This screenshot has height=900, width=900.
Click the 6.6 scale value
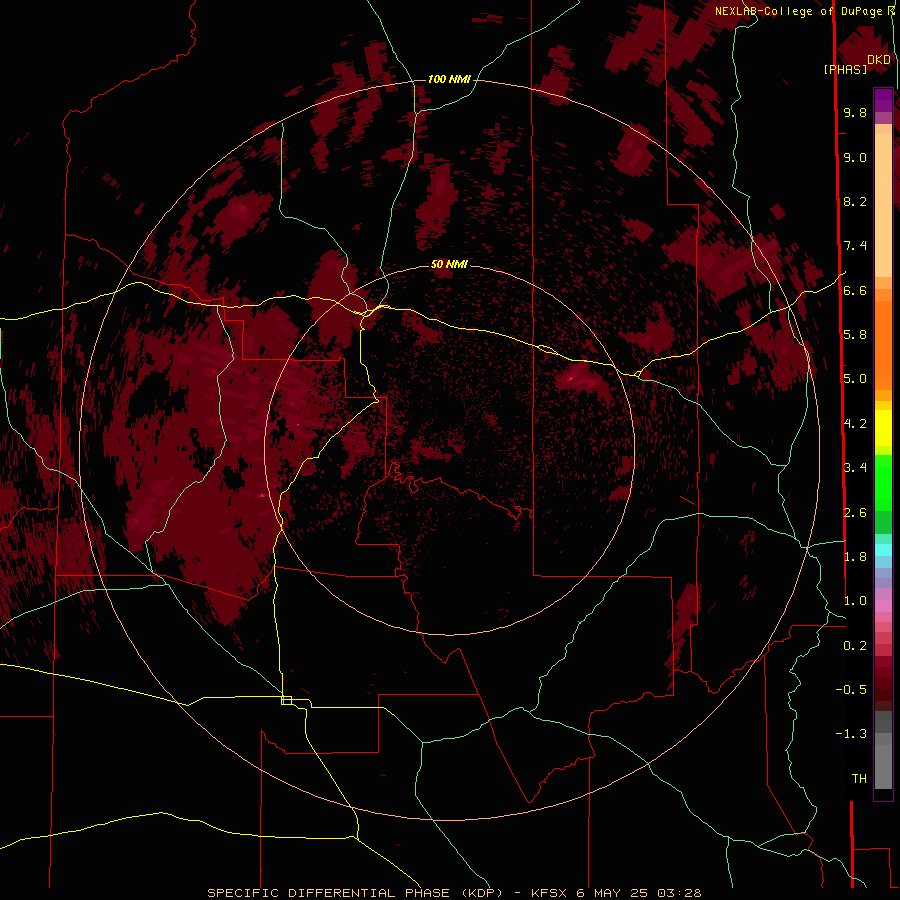tap(855, 291)
